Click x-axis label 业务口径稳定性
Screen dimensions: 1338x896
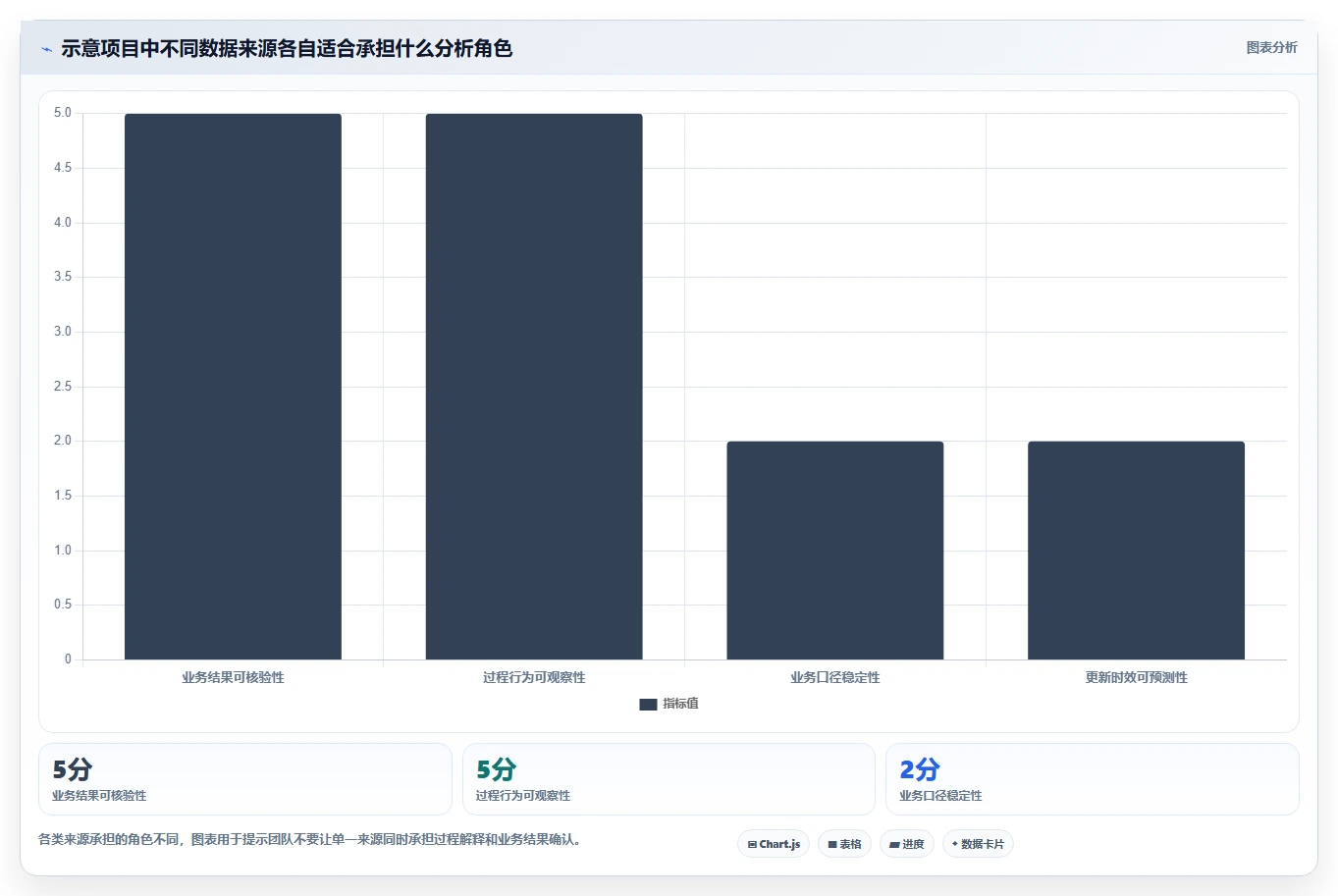pyautogui.click(x=835, y=677)
